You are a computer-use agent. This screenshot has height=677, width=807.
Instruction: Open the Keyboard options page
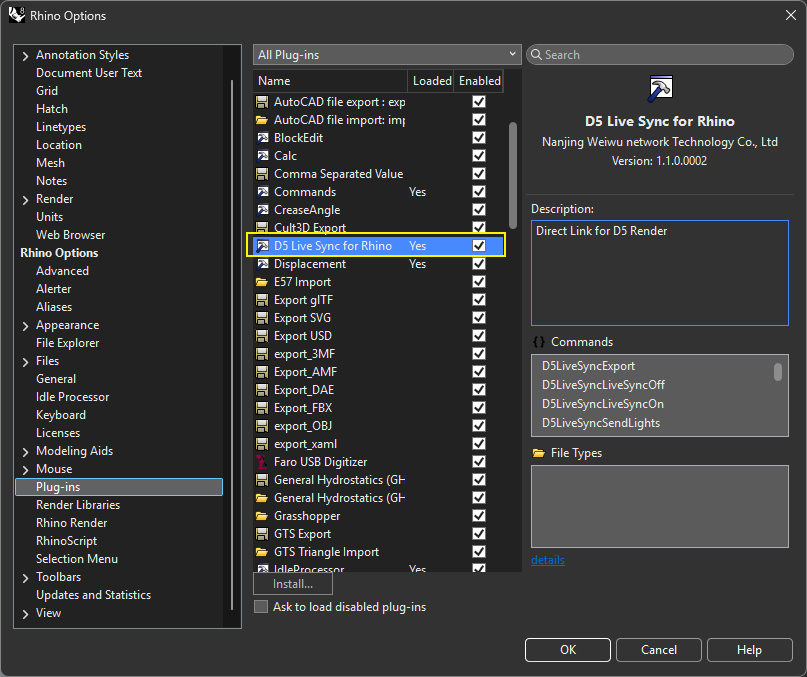click(x=61, y=415)
